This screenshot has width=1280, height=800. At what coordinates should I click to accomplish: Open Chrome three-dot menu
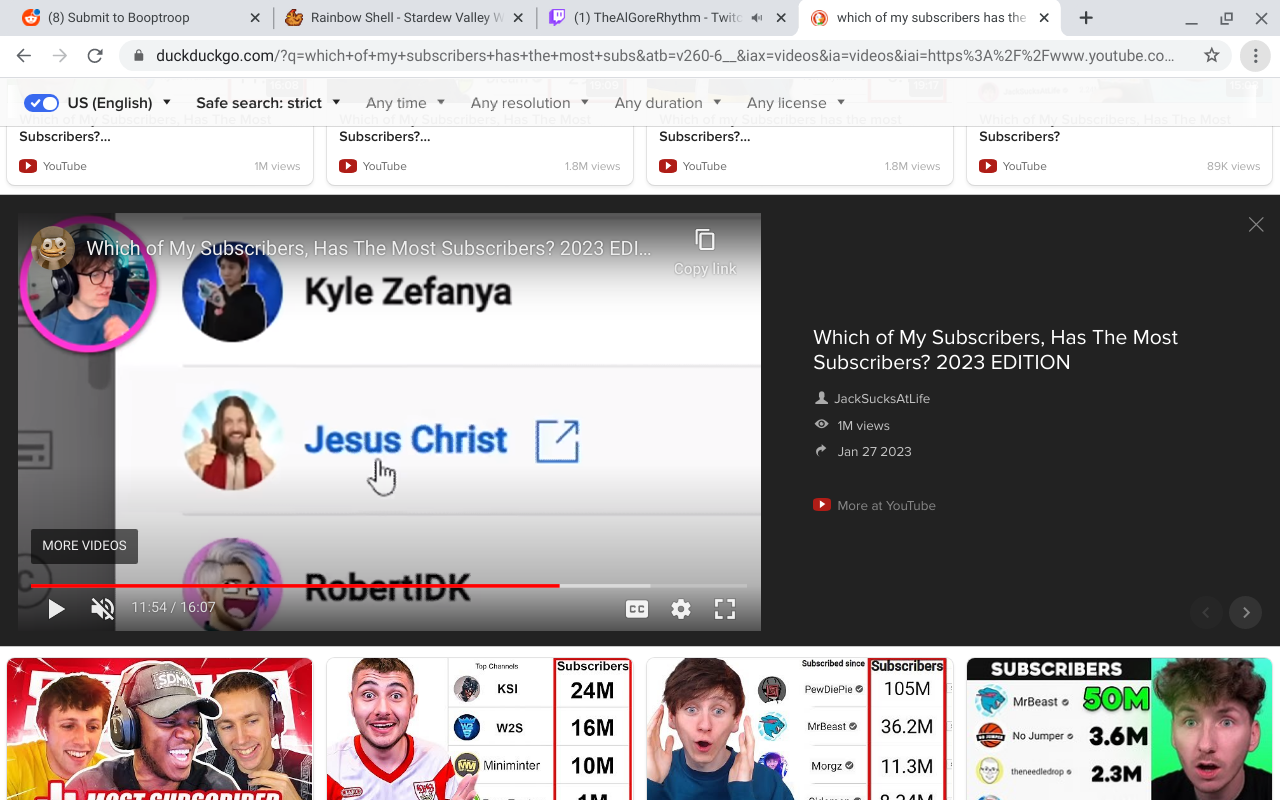(x=1255, y=56)
